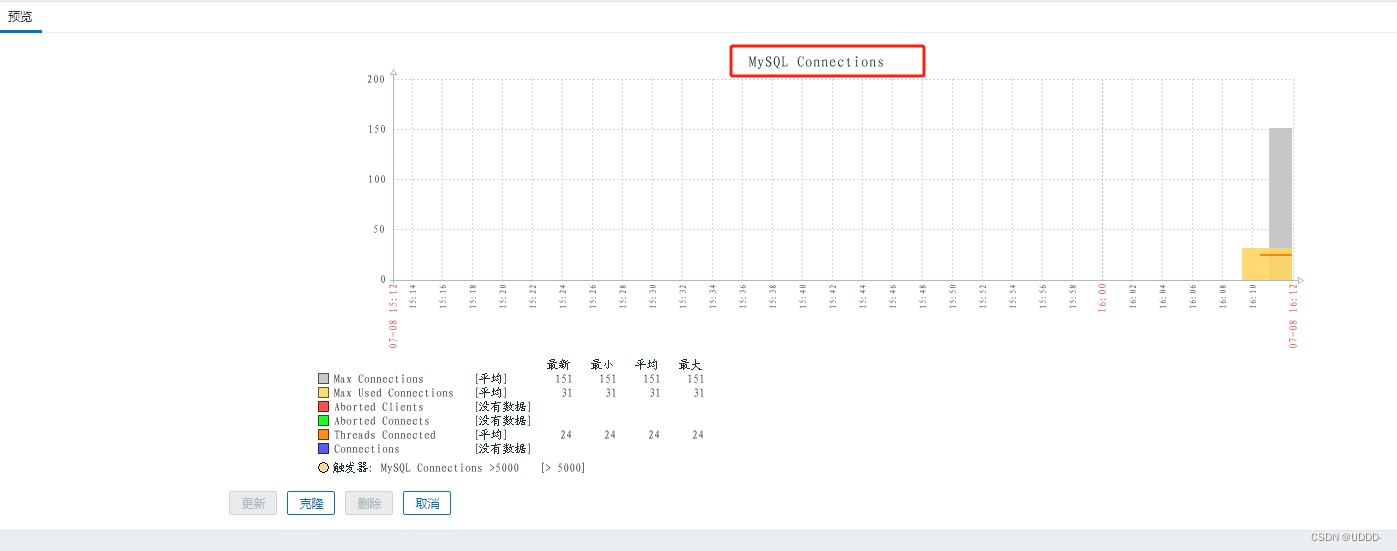
Task: Click the MySQL Connections graph title
Action: [x=816, y=62]
